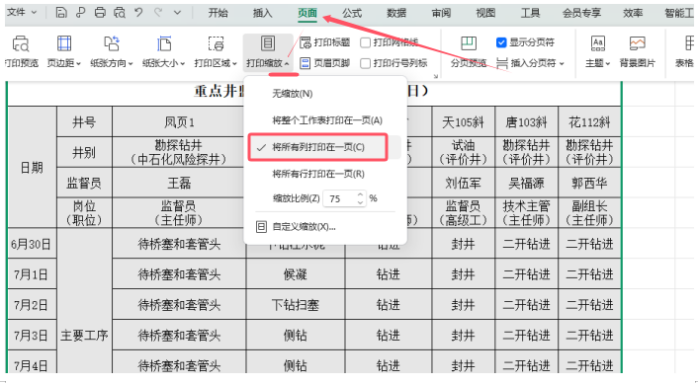The height and width of the screenshot is (384, 698).
Task: Open 页眉页脚 header footer icon
Action: point(305,63)
